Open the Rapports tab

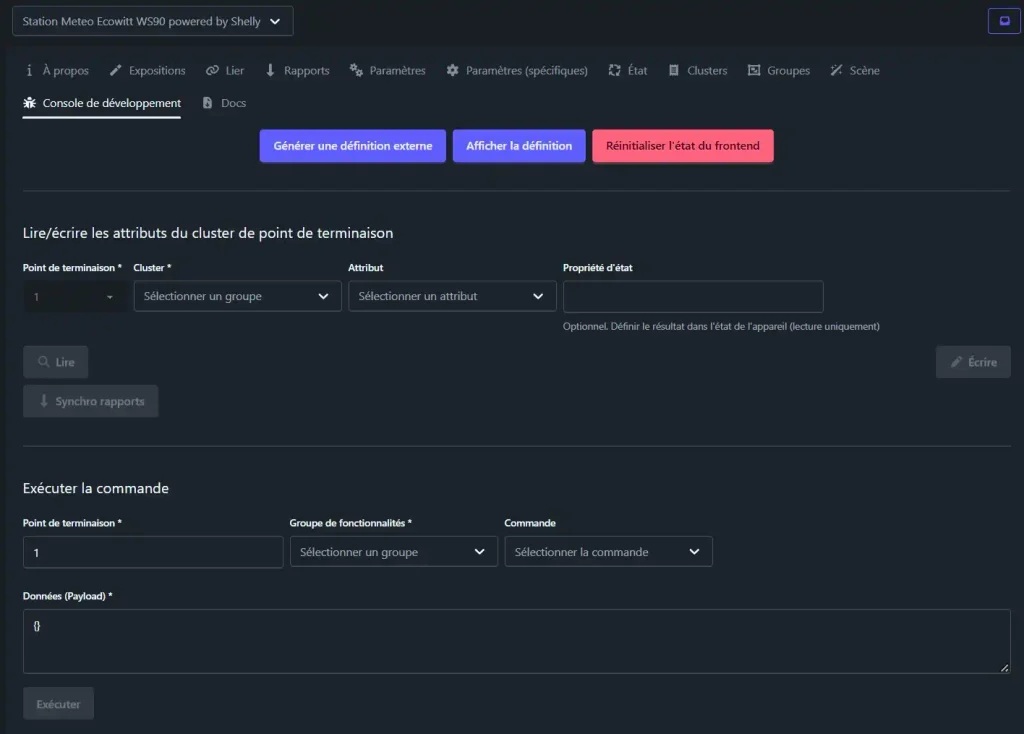click(x=297, y=71)
